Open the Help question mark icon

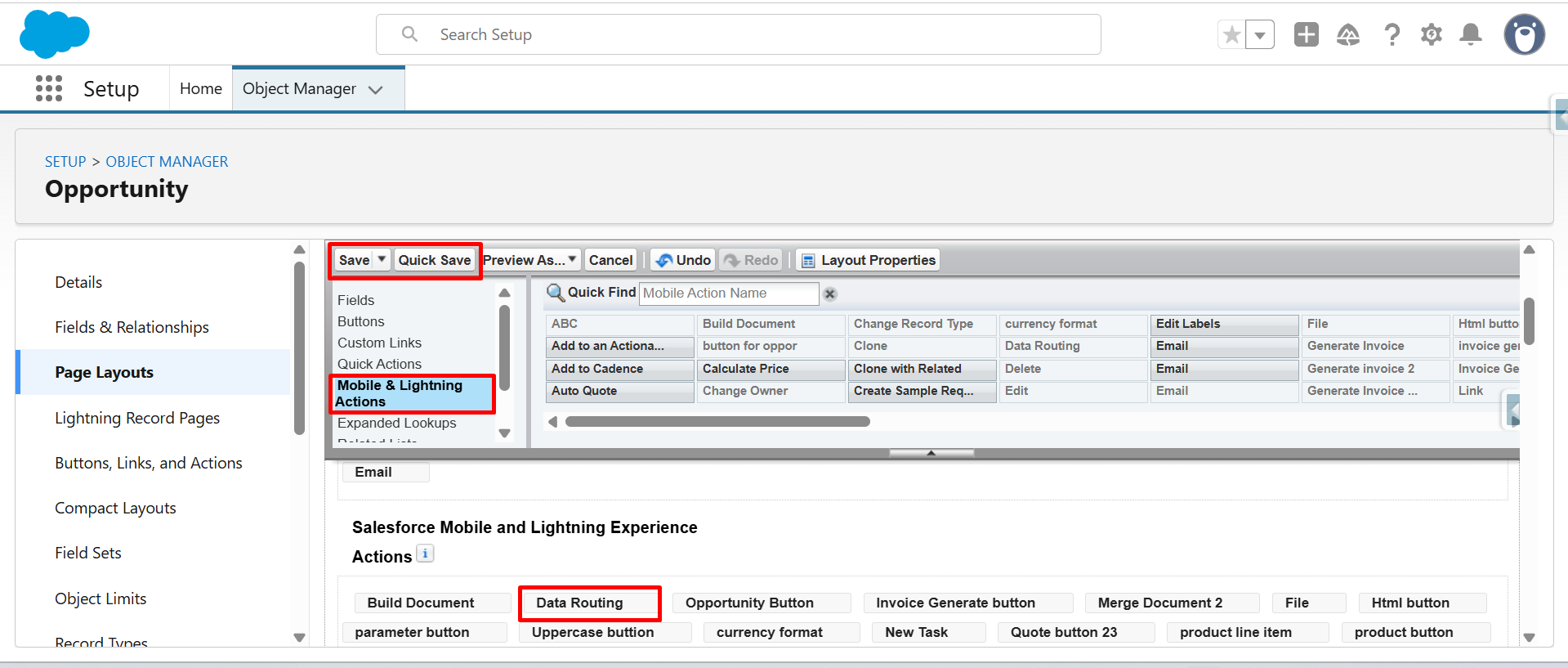(x=1392, y=34)
